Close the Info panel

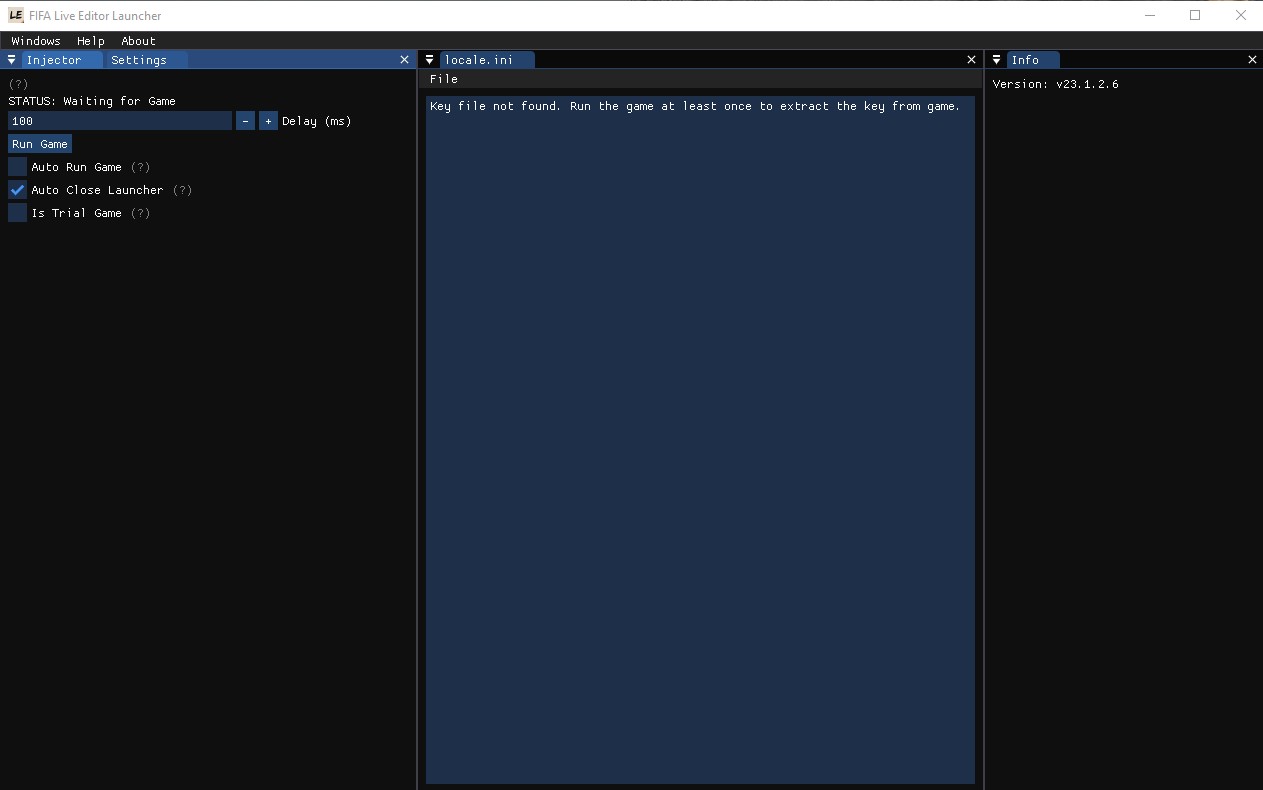[1252, 60]
